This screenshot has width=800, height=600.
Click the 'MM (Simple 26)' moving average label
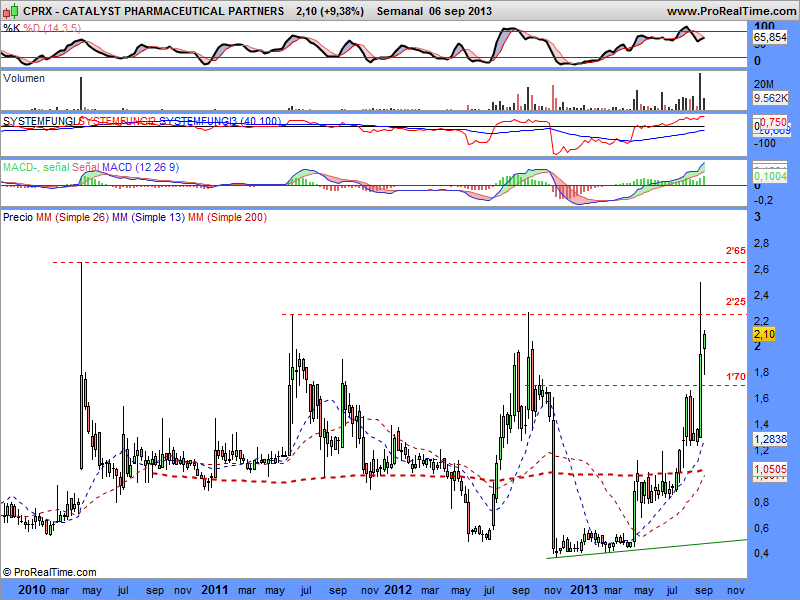point(72,217)
